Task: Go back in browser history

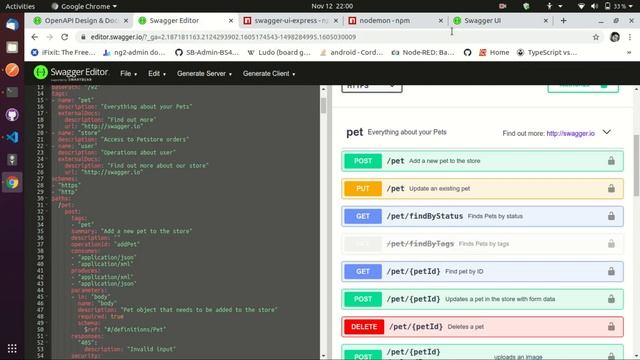Action: pos(35,37)
